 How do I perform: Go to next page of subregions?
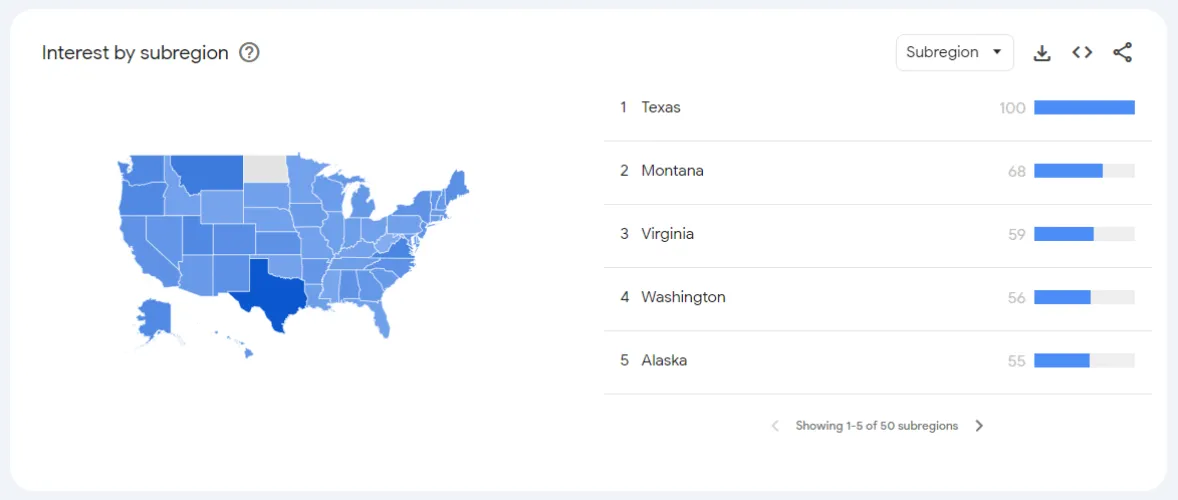pos(979,426)
